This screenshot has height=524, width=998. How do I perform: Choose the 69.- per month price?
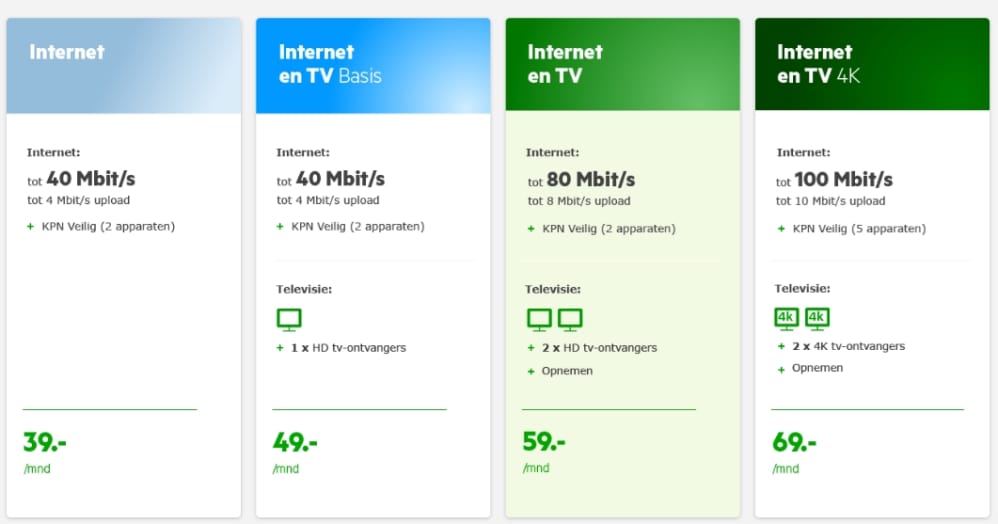pos(794,442)
